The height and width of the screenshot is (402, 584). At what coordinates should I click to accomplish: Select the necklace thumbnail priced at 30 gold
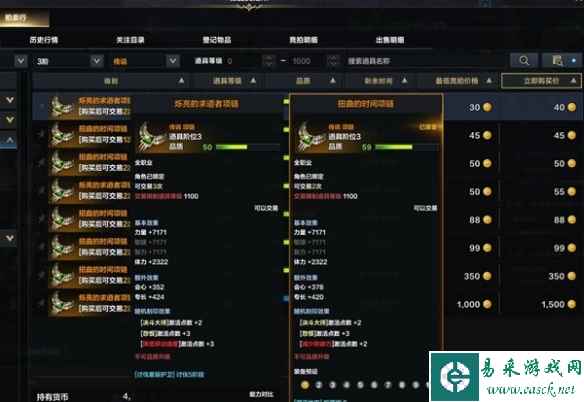point(62,107)
